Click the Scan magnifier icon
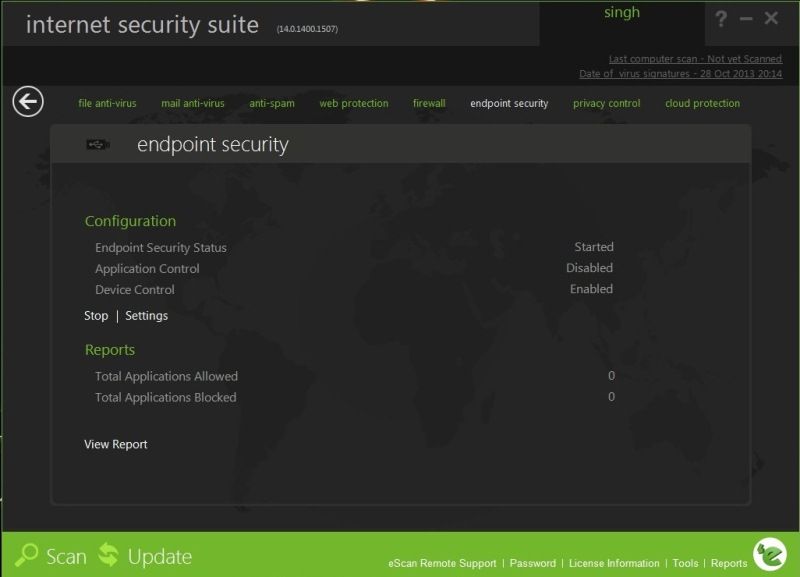 [27, 555]
